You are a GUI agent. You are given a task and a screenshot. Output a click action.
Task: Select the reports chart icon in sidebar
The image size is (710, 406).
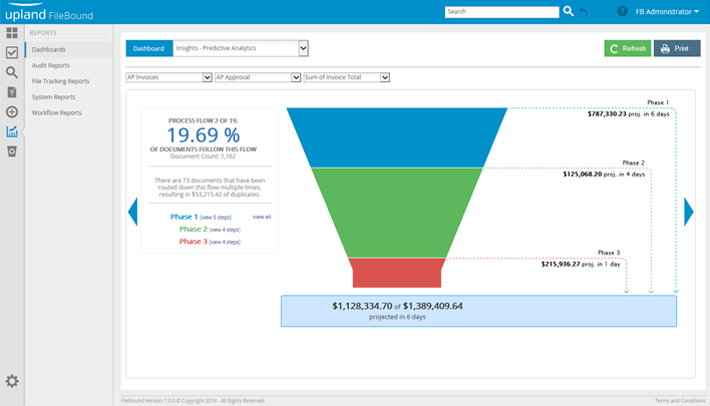(x=12, y=131)
